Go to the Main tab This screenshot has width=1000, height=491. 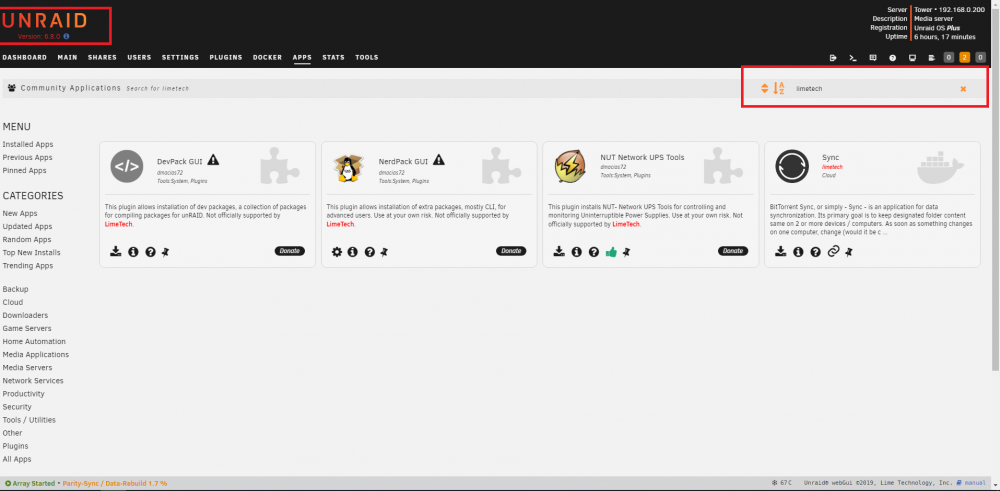pos(67,57)
